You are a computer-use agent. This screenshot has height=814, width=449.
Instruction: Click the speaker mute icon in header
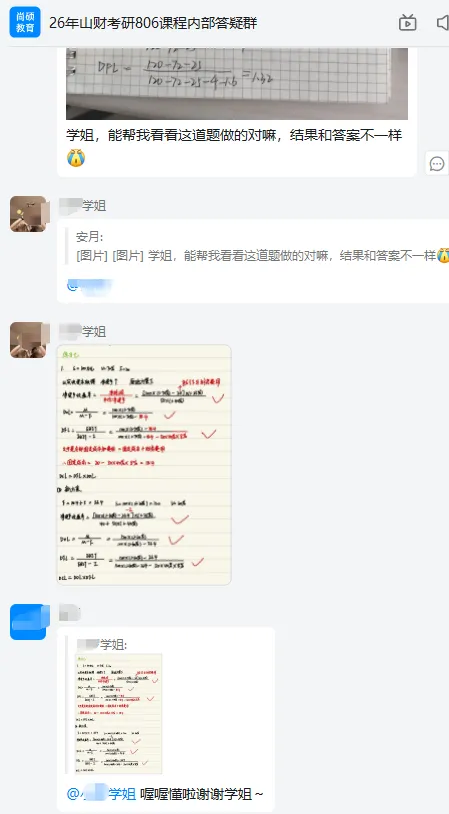[443, 23]
